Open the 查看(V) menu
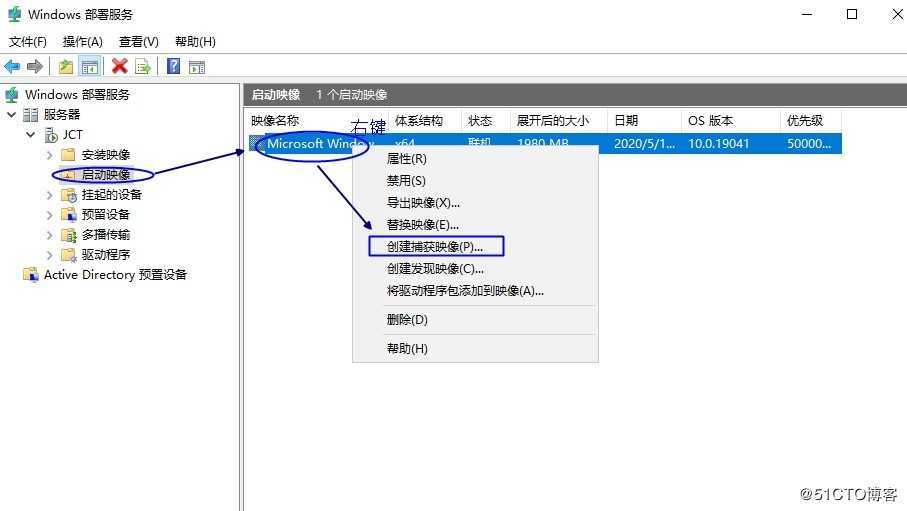Image resolution: width=907 pixels, height=511 pixels. pos(139,42)
